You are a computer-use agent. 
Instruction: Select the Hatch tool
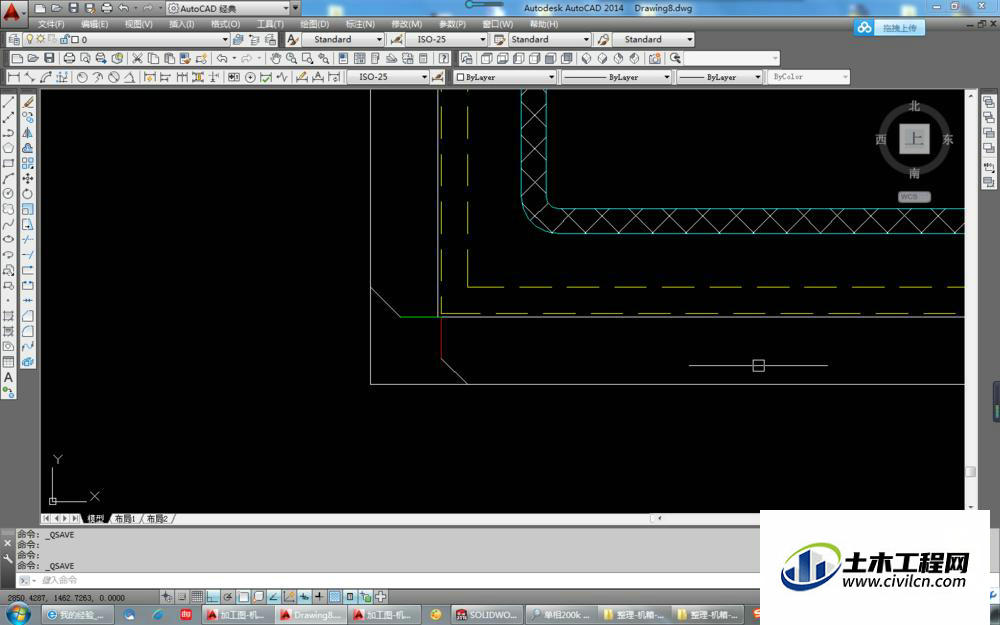(8, 316)
